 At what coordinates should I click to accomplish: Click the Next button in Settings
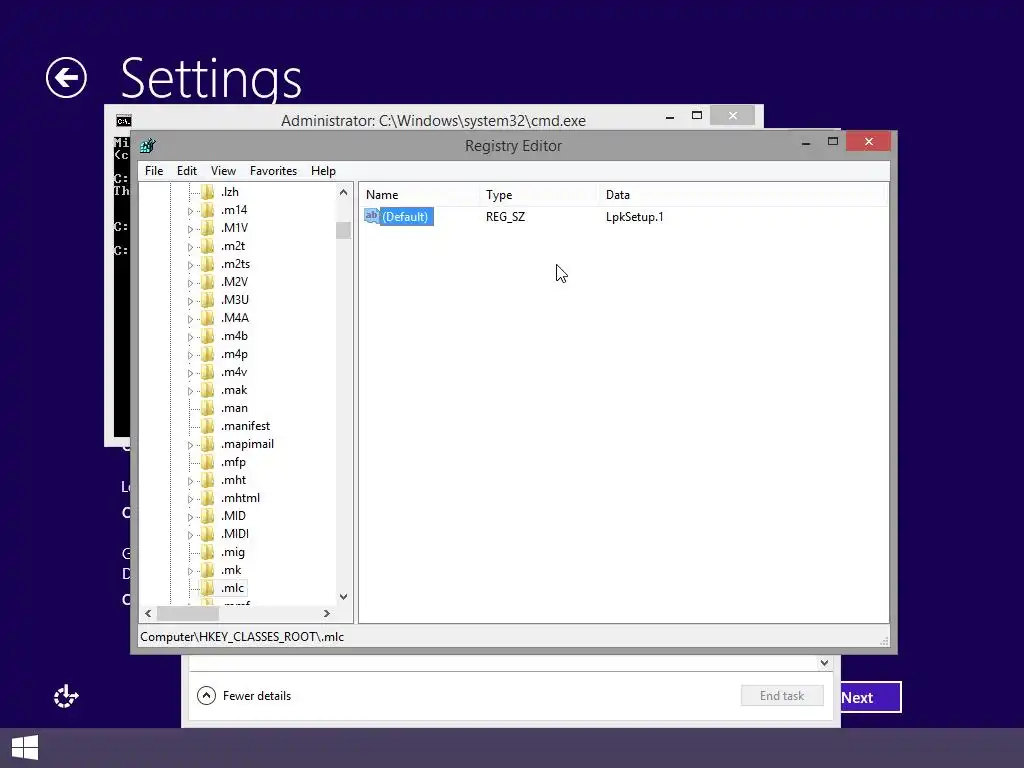(x=871, y=697)
